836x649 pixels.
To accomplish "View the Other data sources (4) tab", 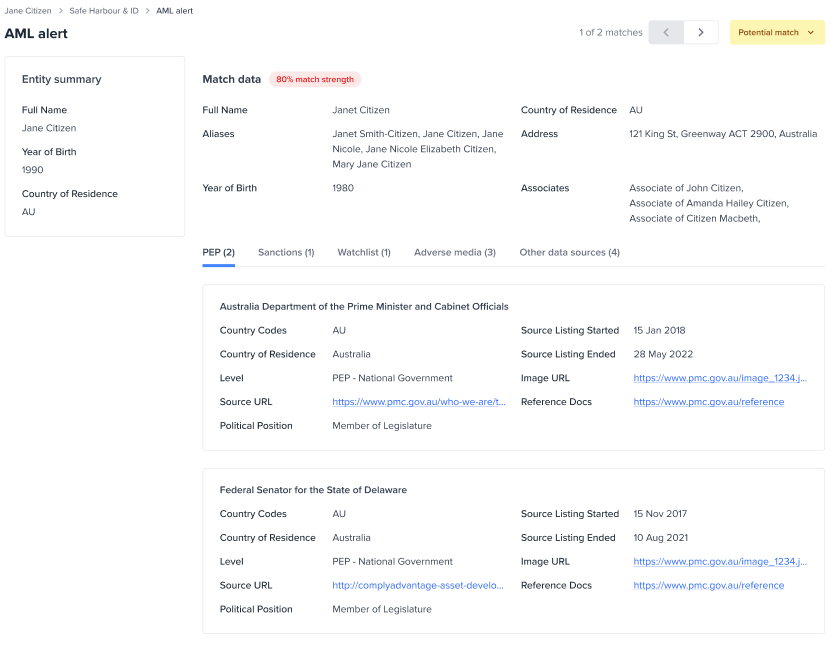I will [x=569, y=252].
